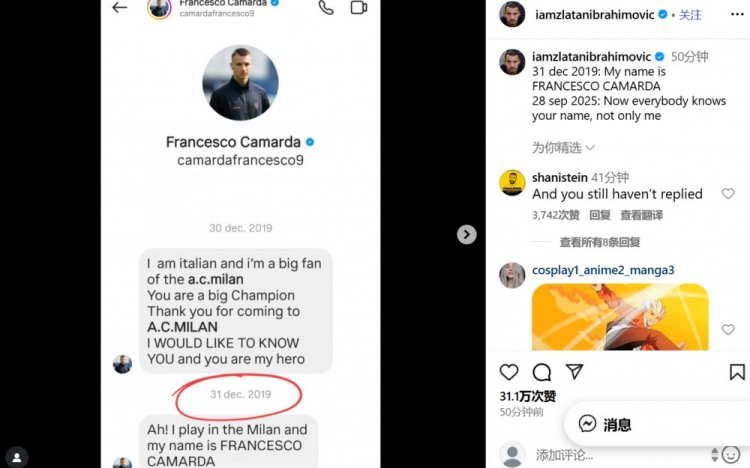Click the back arrow in chat header
Screen dimensions: 750x468
[x=120, y=7]
